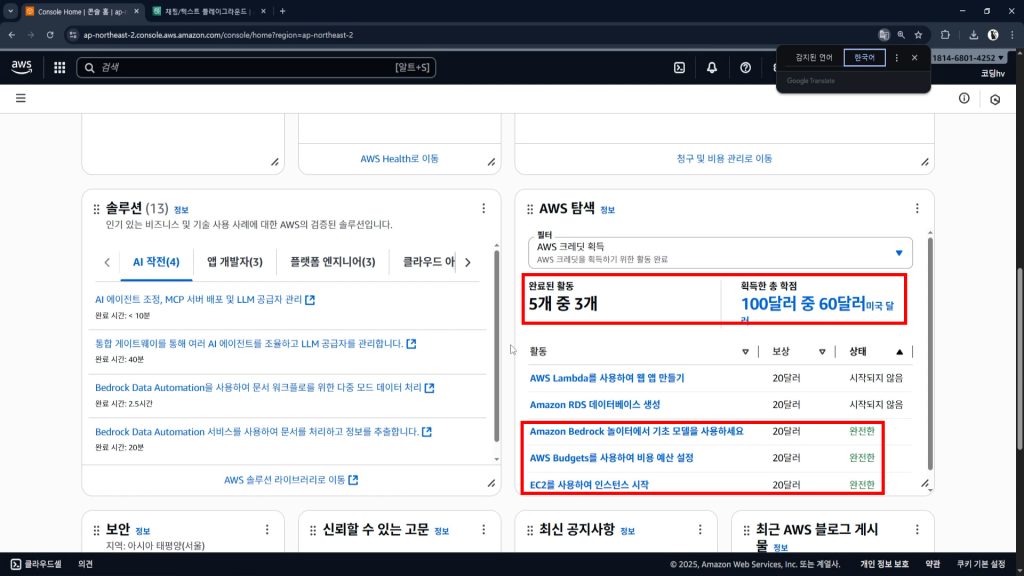This screenshot has height=576, width=1024.
Task: Close the Google Translate popup
Action: pos(914,57)
